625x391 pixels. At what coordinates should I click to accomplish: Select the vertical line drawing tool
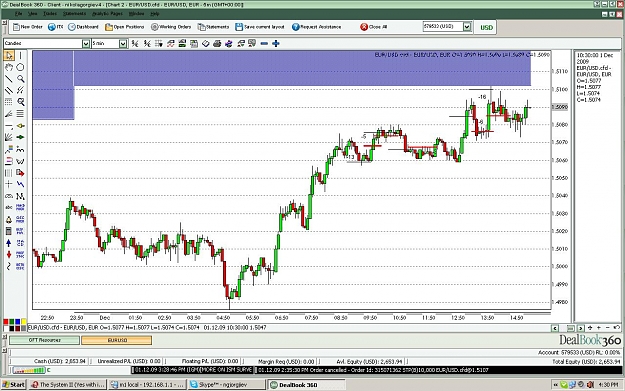click(x=20, y=55)
